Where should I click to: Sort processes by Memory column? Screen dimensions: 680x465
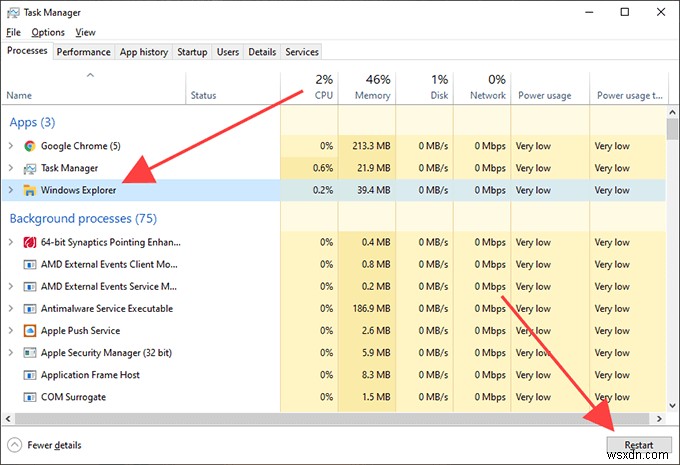(367, 88)
